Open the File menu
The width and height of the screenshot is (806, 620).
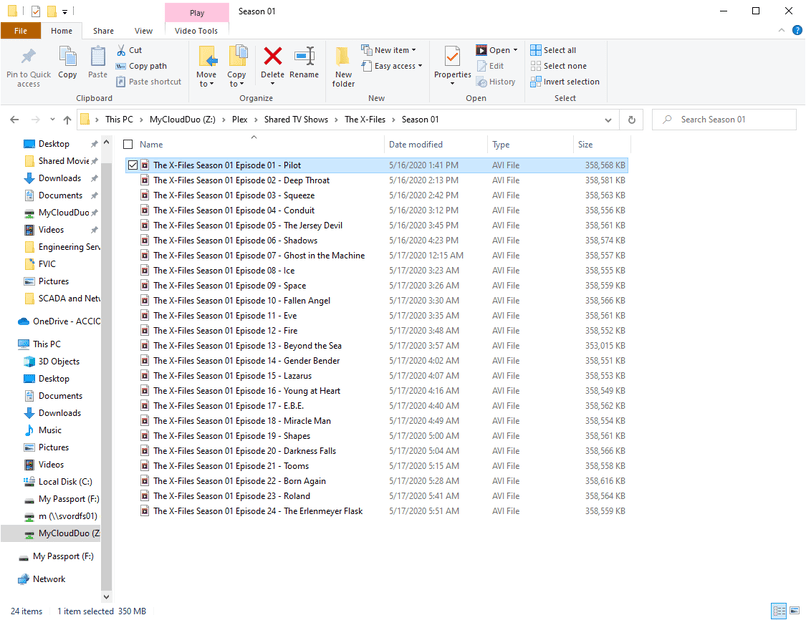pos(21,31)
